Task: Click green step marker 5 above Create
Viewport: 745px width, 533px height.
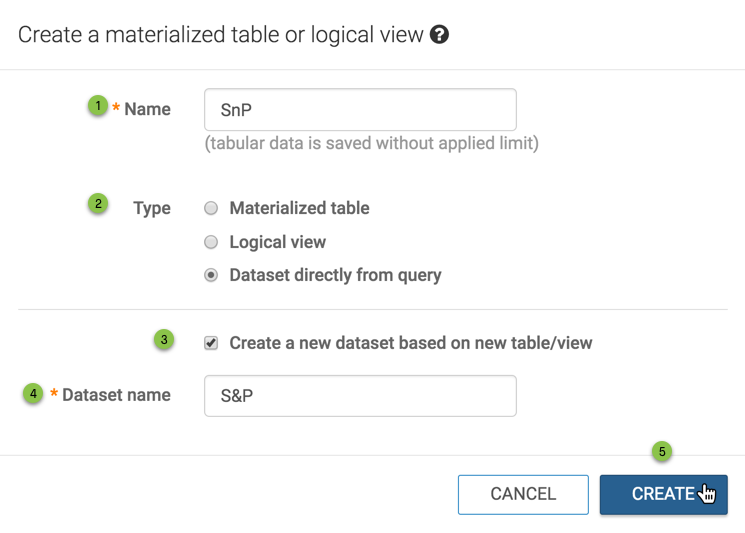Action: 662,452
